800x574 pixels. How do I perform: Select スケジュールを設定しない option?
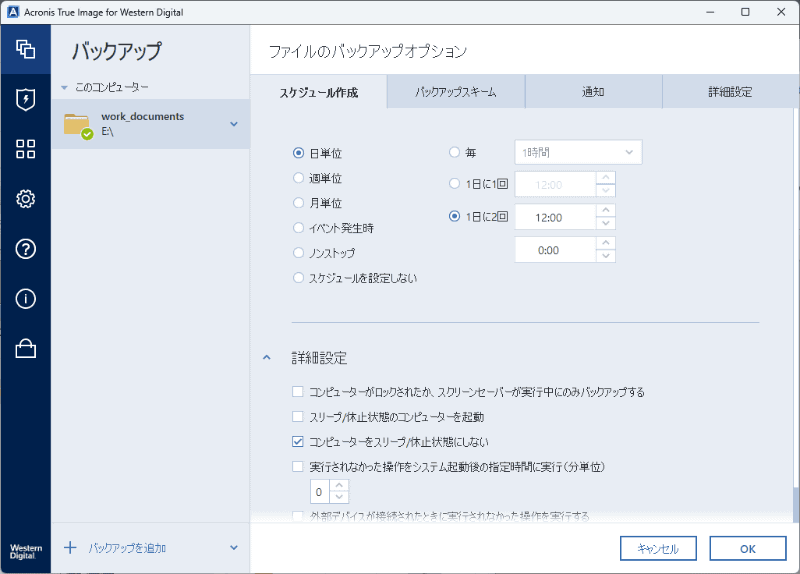298,278
